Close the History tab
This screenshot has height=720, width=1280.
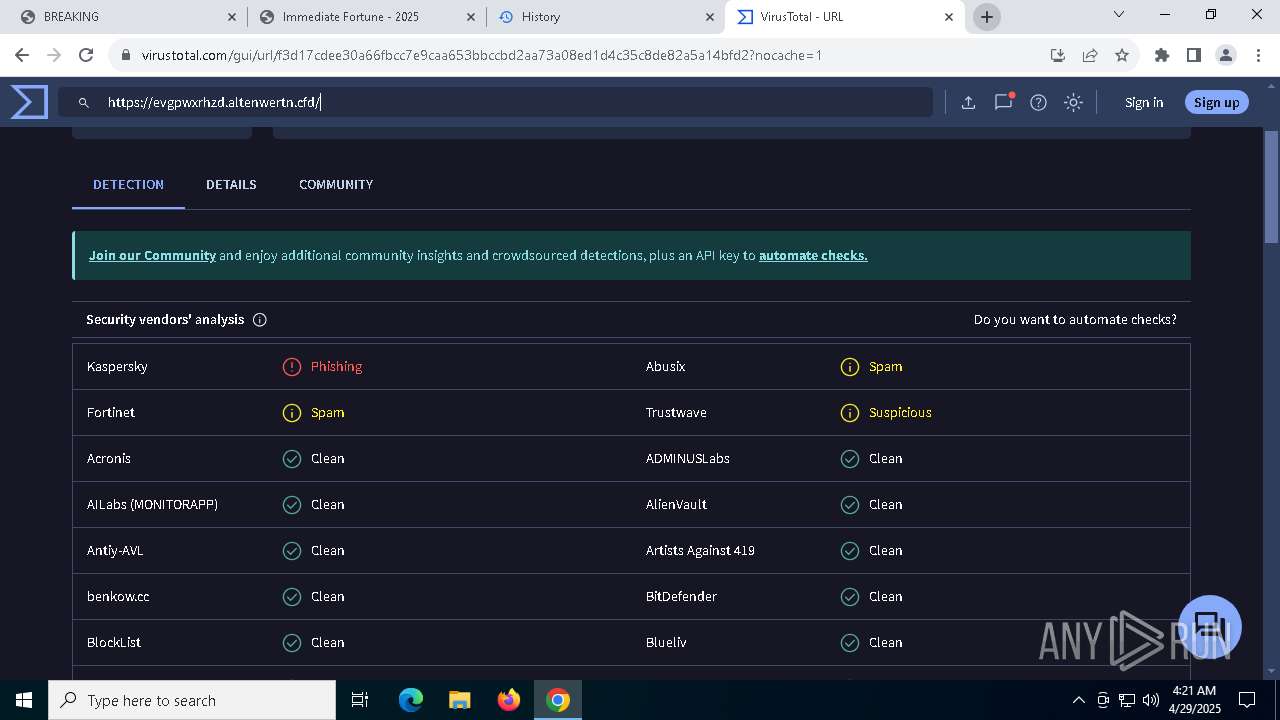click(710, 17)
